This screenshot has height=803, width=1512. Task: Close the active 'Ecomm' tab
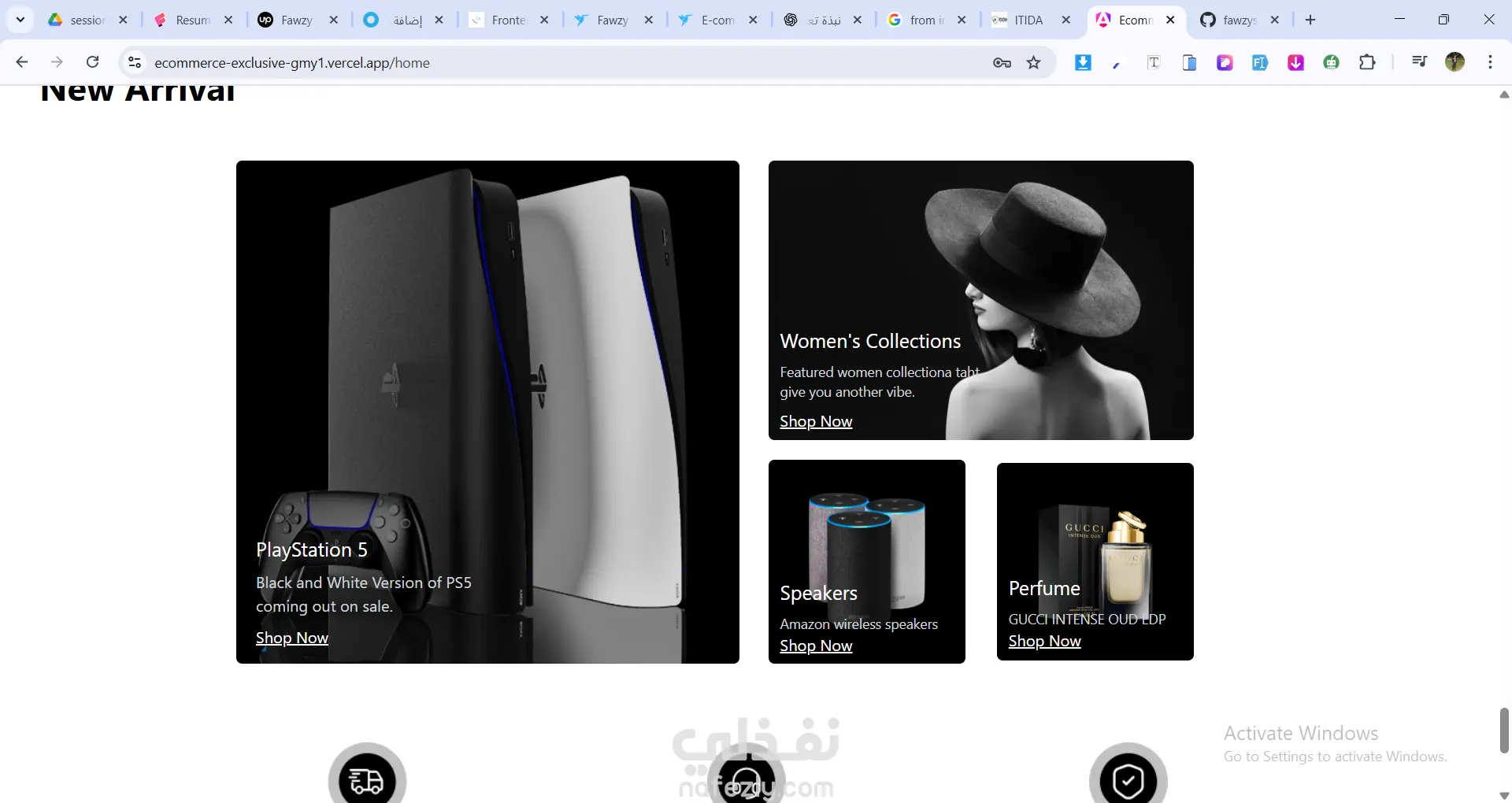click(1171, 20)
